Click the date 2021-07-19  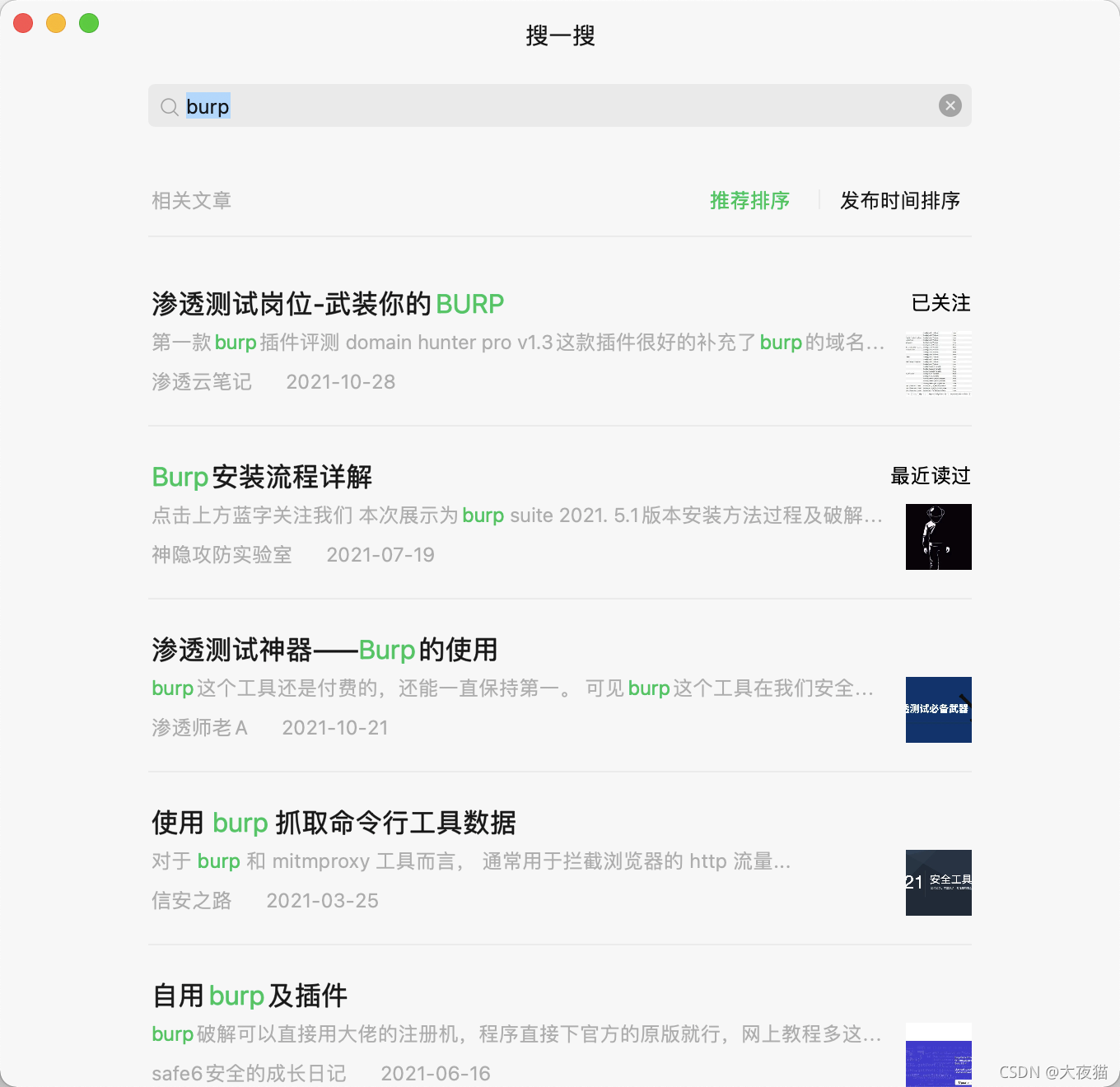(x=380, y=555)
